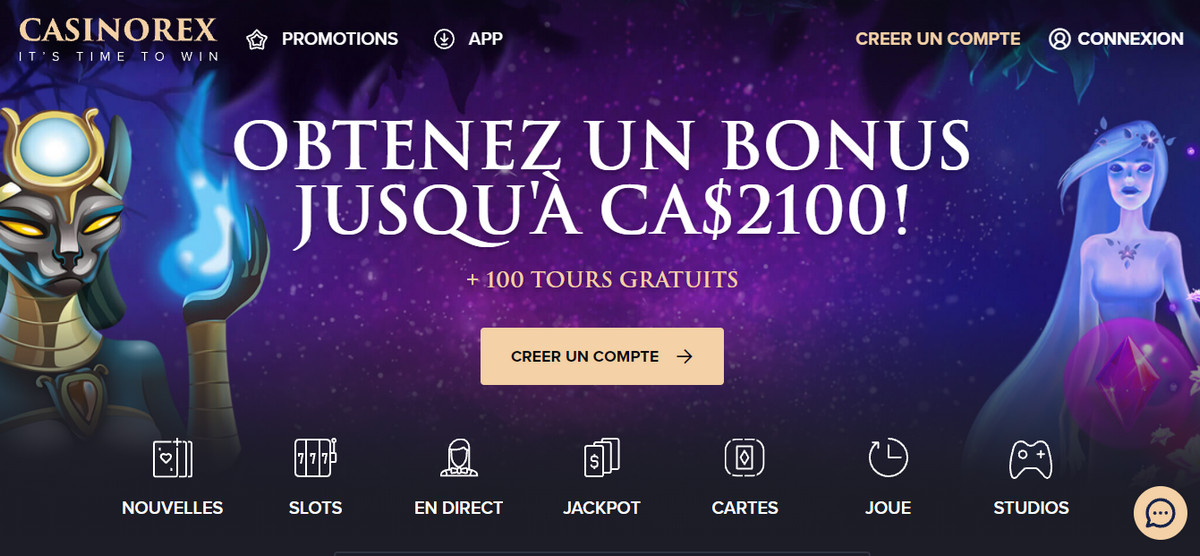
Task: Open the live chat bubble
Action: (x=1160, y=514)
